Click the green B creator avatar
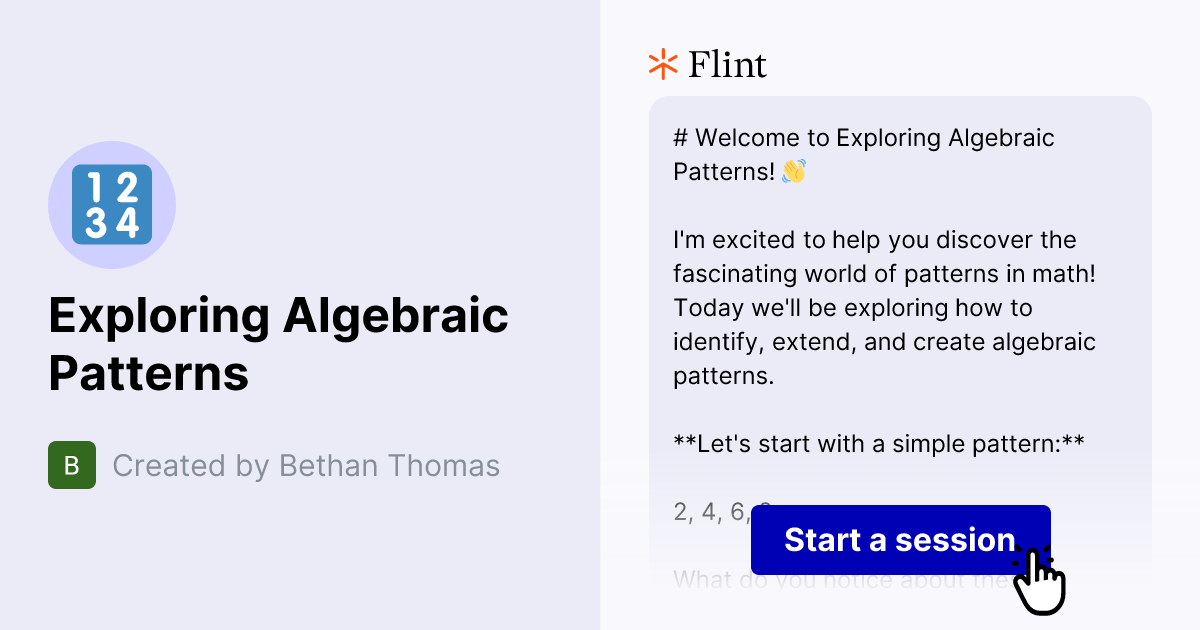The height and width of the screenshot is (630, 1200). 72,465
